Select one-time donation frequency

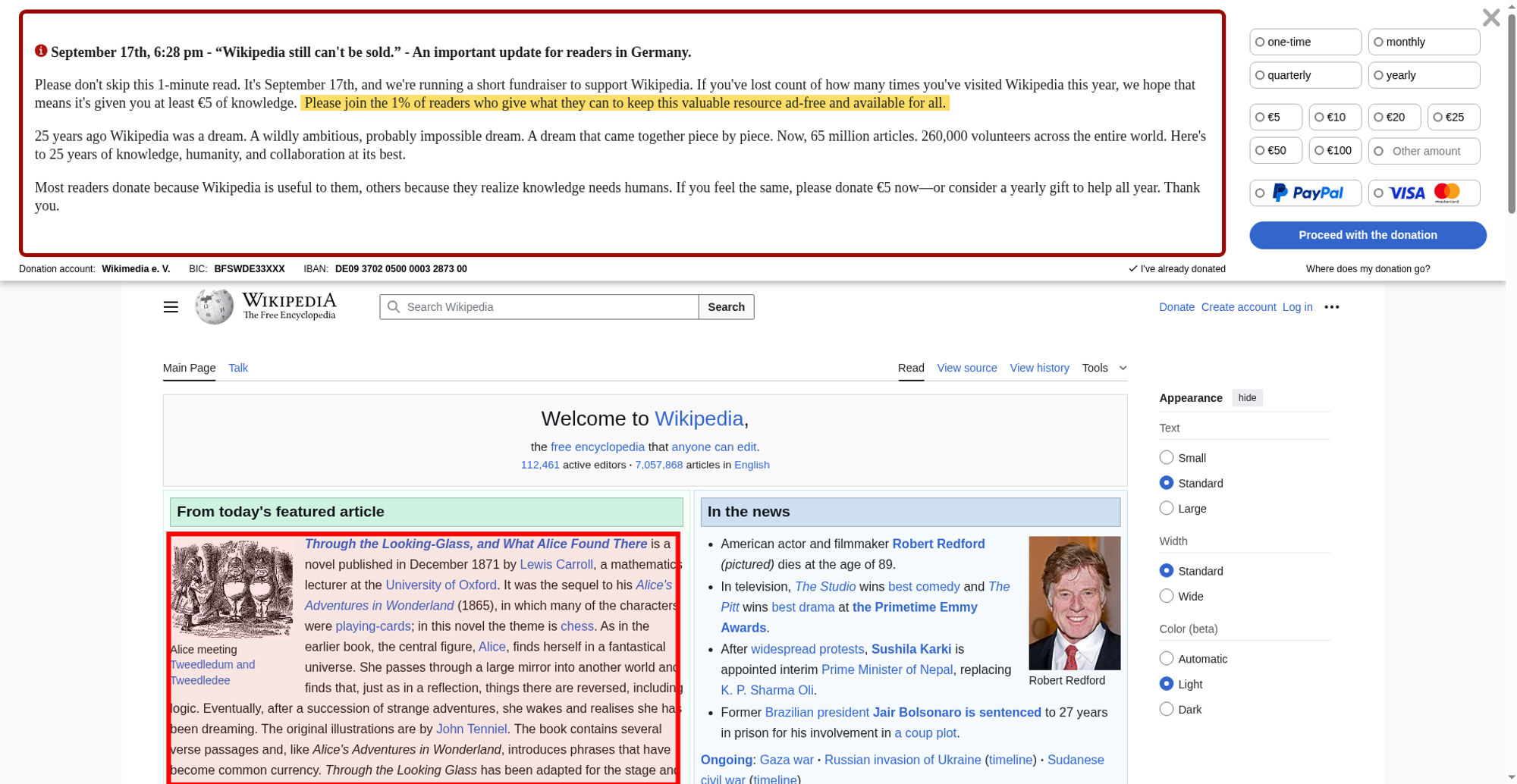click(1305, 42)
